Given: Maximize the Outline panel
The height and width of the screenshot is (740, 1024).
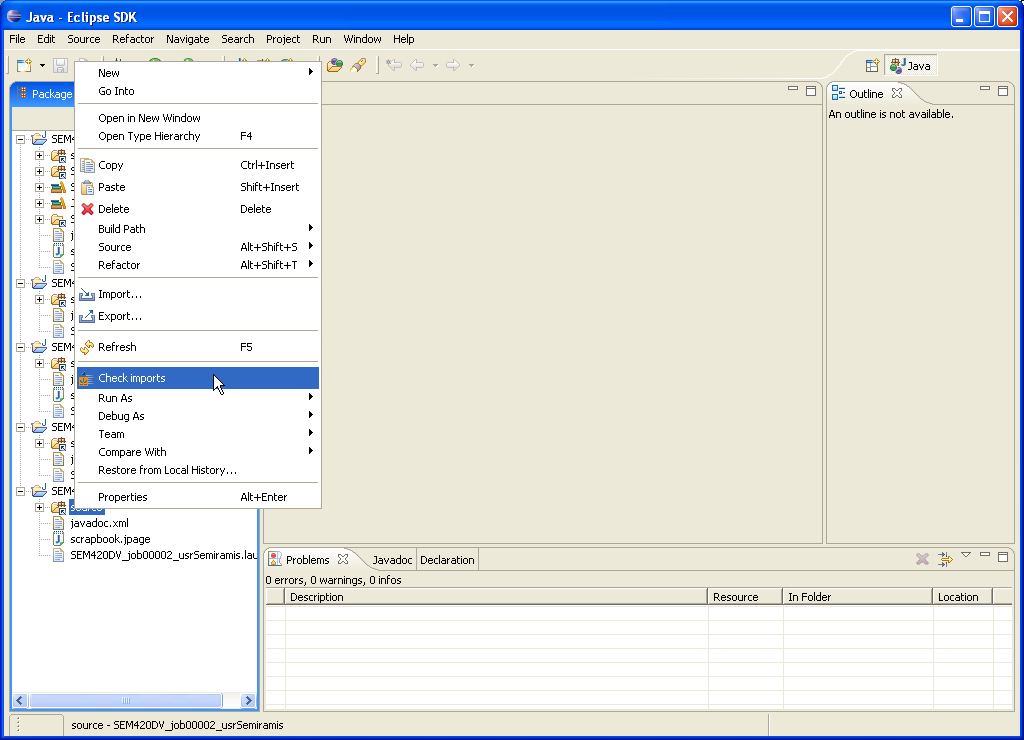Looking at the screenshot, I should (1002, 91).
